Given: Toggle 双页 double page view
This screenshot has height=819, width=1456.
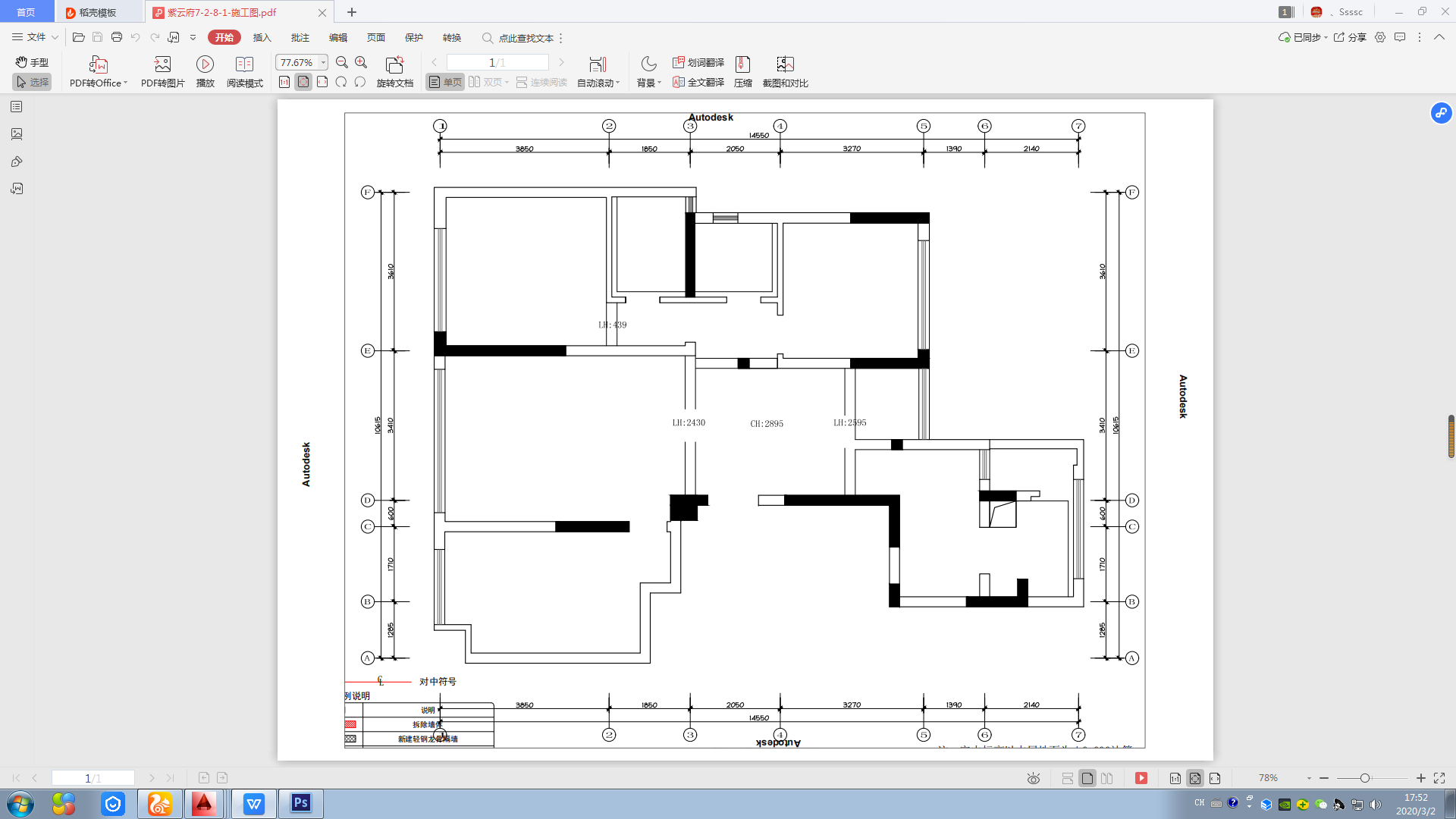Looking at the screenshot, I should click(487, 82).
